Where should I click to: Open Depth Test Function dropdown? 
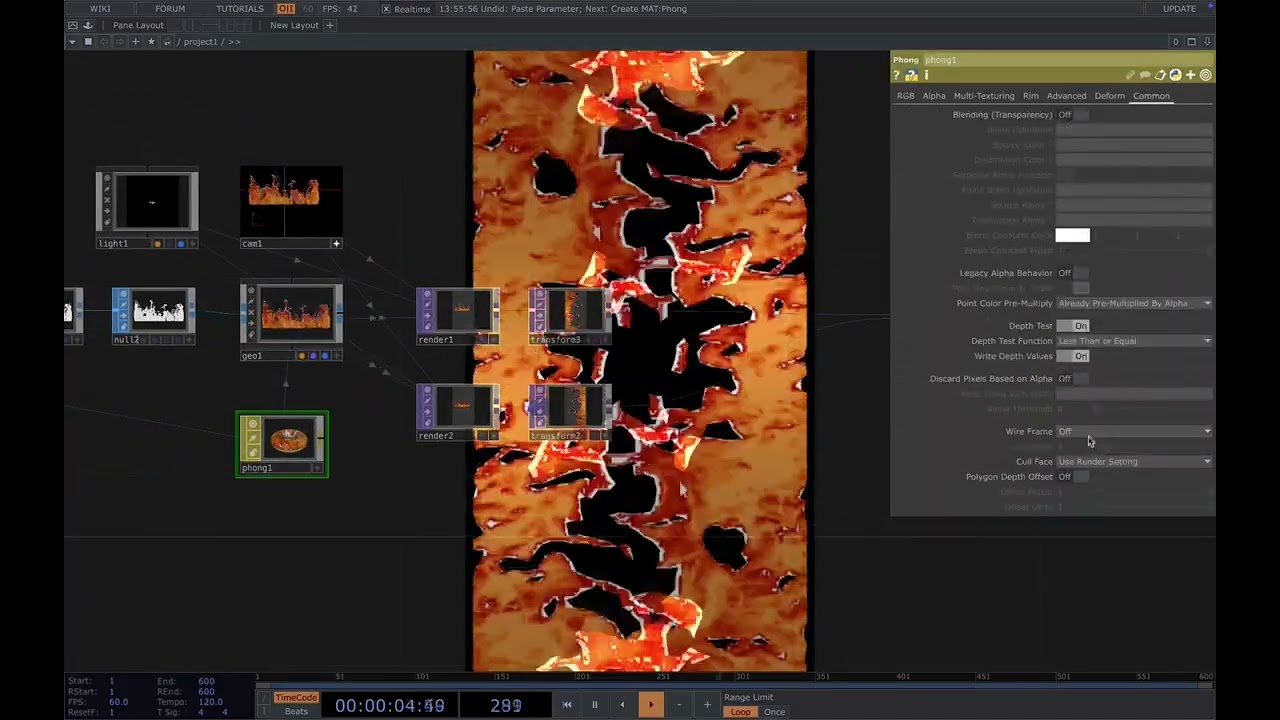(1134, 341)
